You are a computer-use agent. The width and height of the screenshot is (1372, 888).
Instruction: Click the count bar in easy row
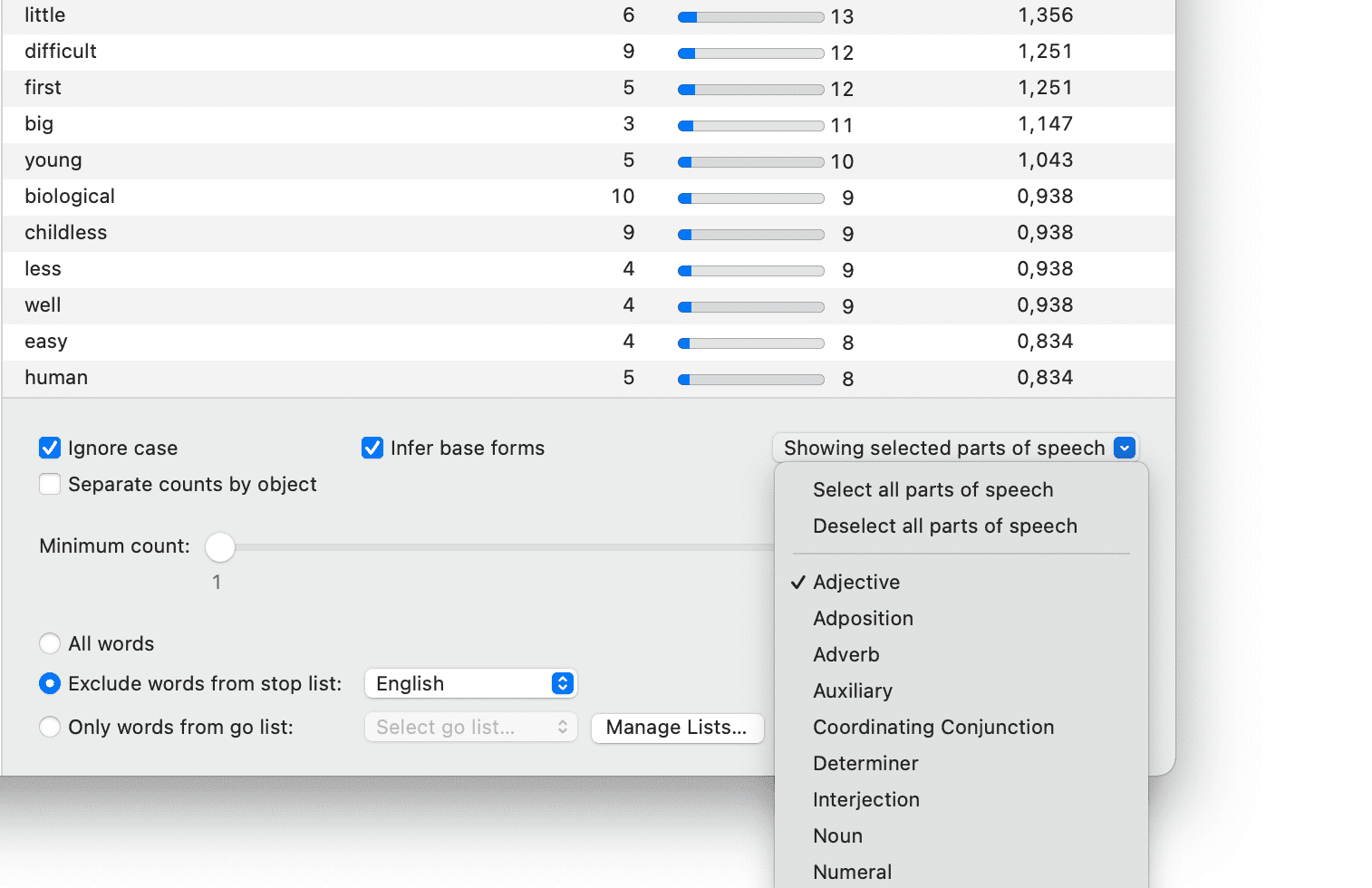click(x=751, y=343)
